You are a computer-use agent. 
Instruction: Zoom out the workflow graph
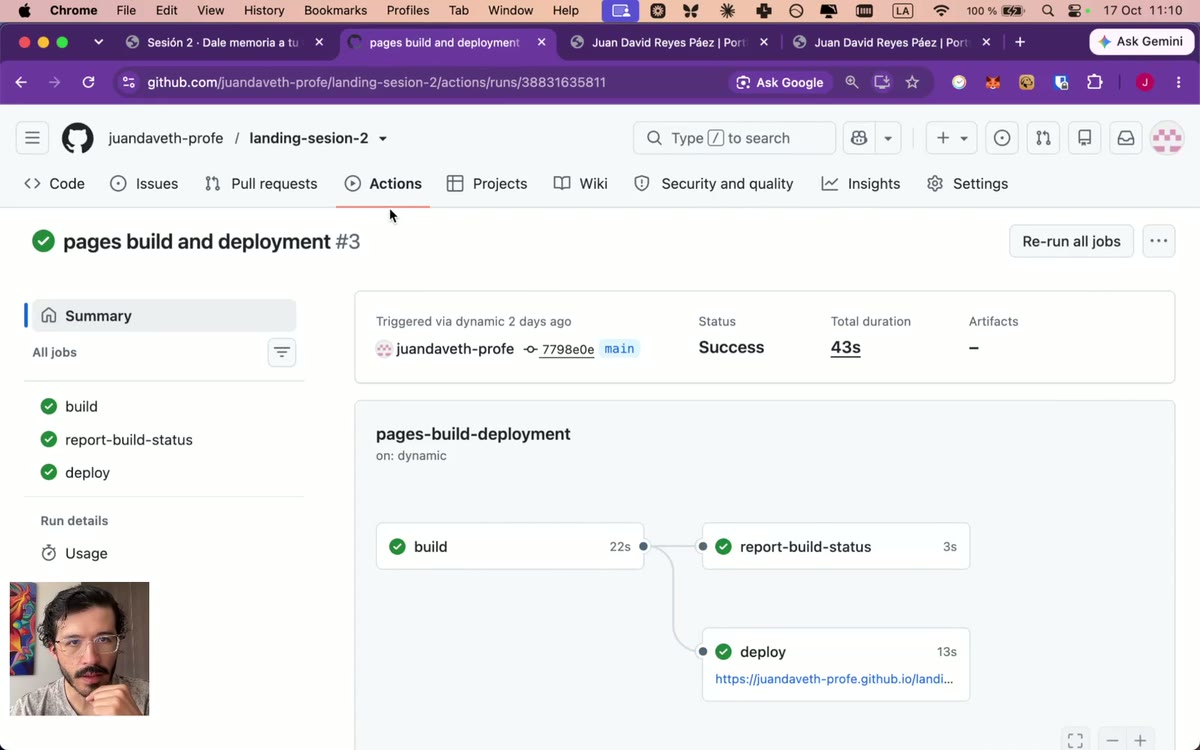click(x=1112, y=740)
